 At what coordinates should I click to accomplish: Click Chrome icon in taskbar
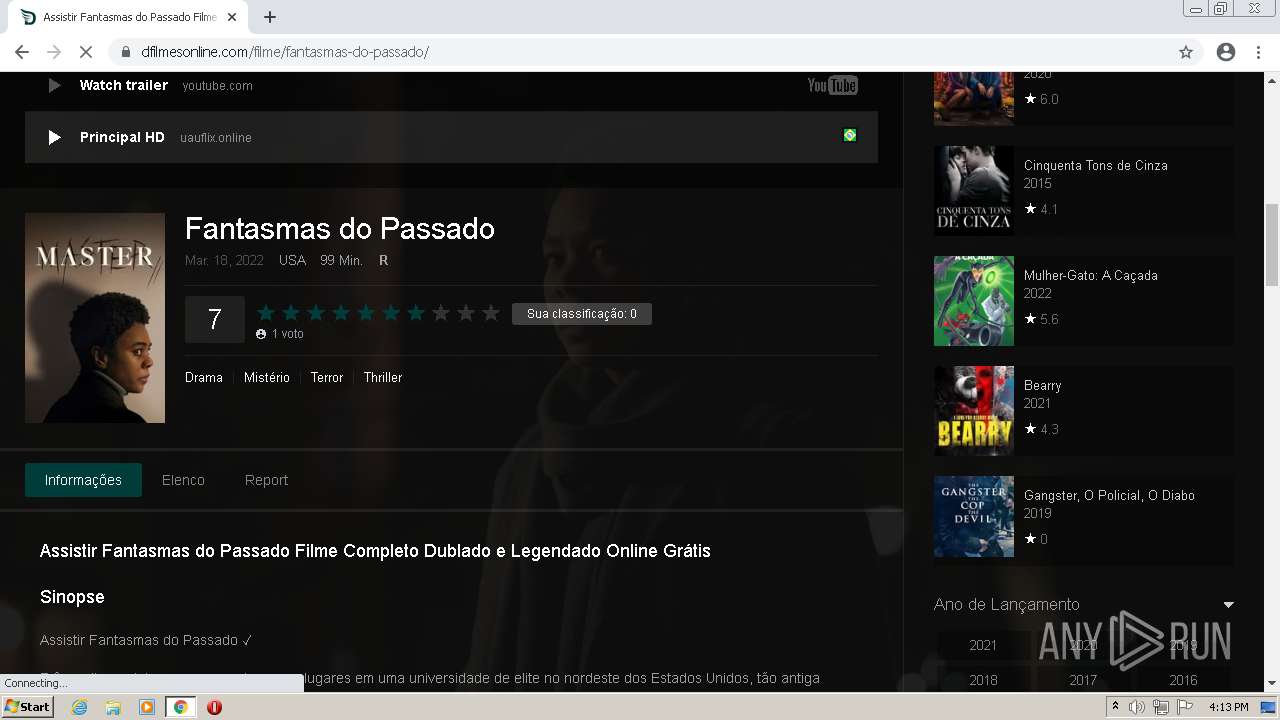(180, 707)
